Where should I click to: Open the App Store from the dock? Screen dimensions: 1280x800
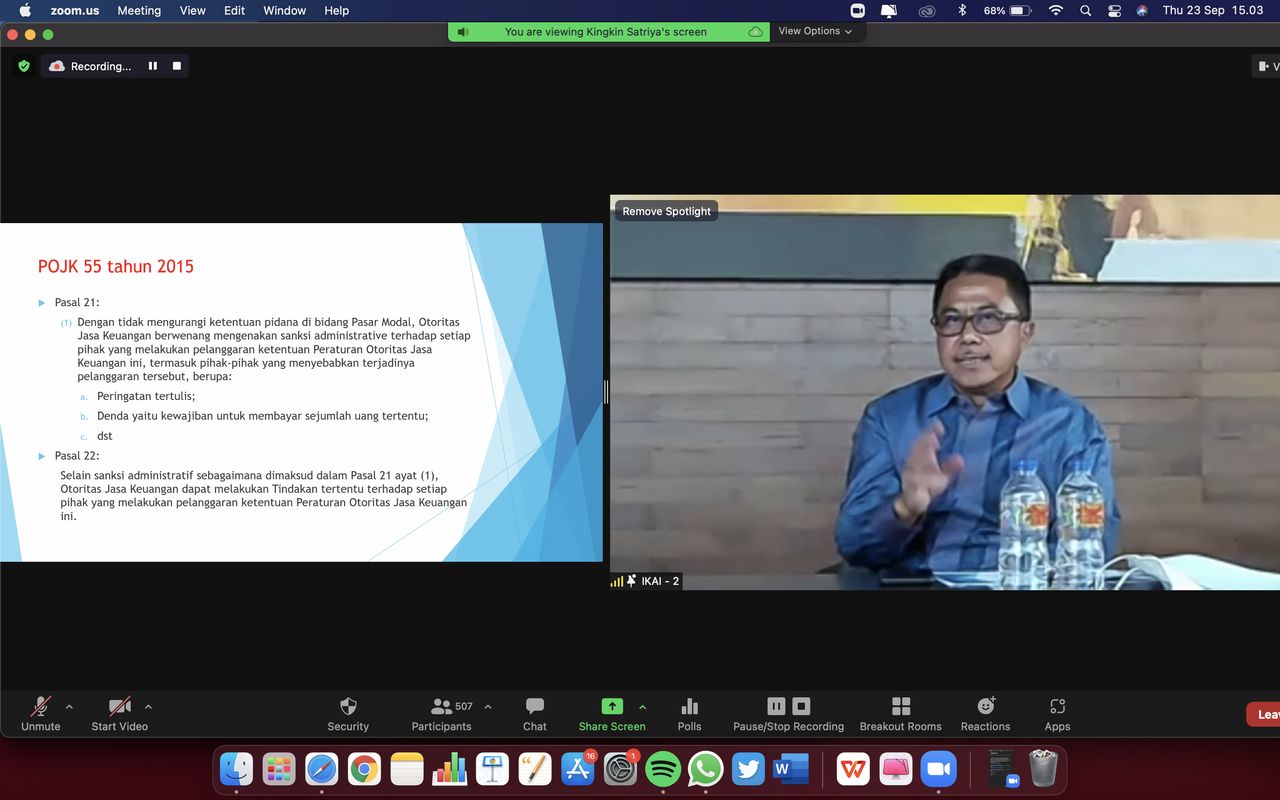tap(578, 769)
